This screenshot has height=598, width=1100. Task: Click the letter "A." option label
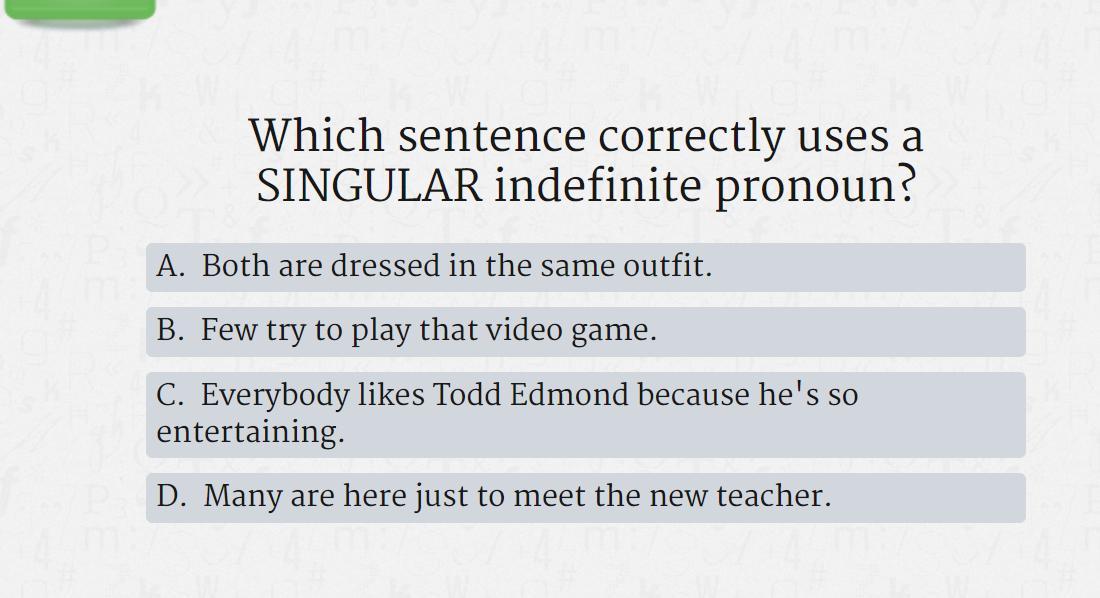[171, 266]
